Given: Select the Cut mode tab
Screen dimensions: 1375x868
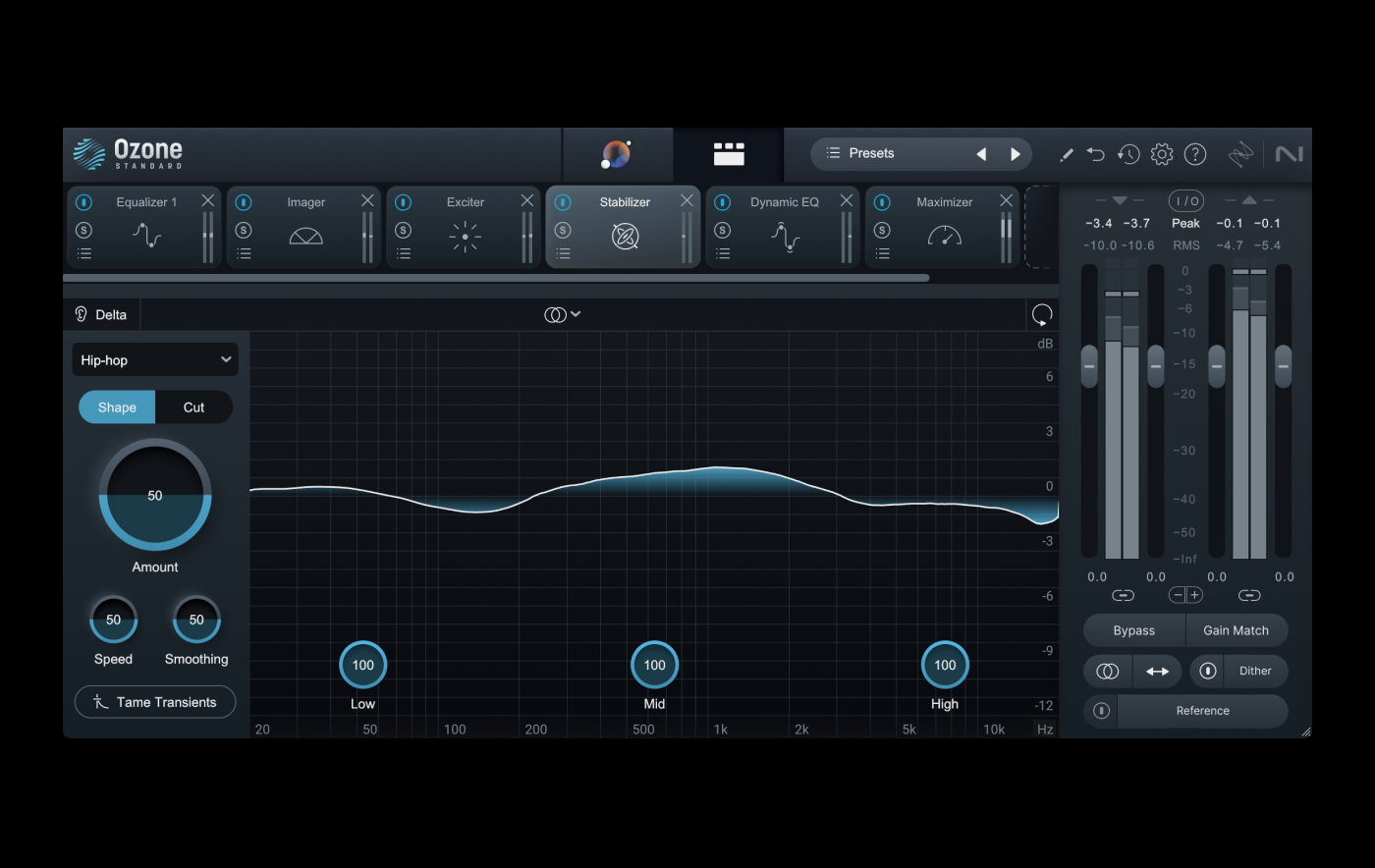Looking at the screenshot, I should pyautogui.click(x=194, y=407).
